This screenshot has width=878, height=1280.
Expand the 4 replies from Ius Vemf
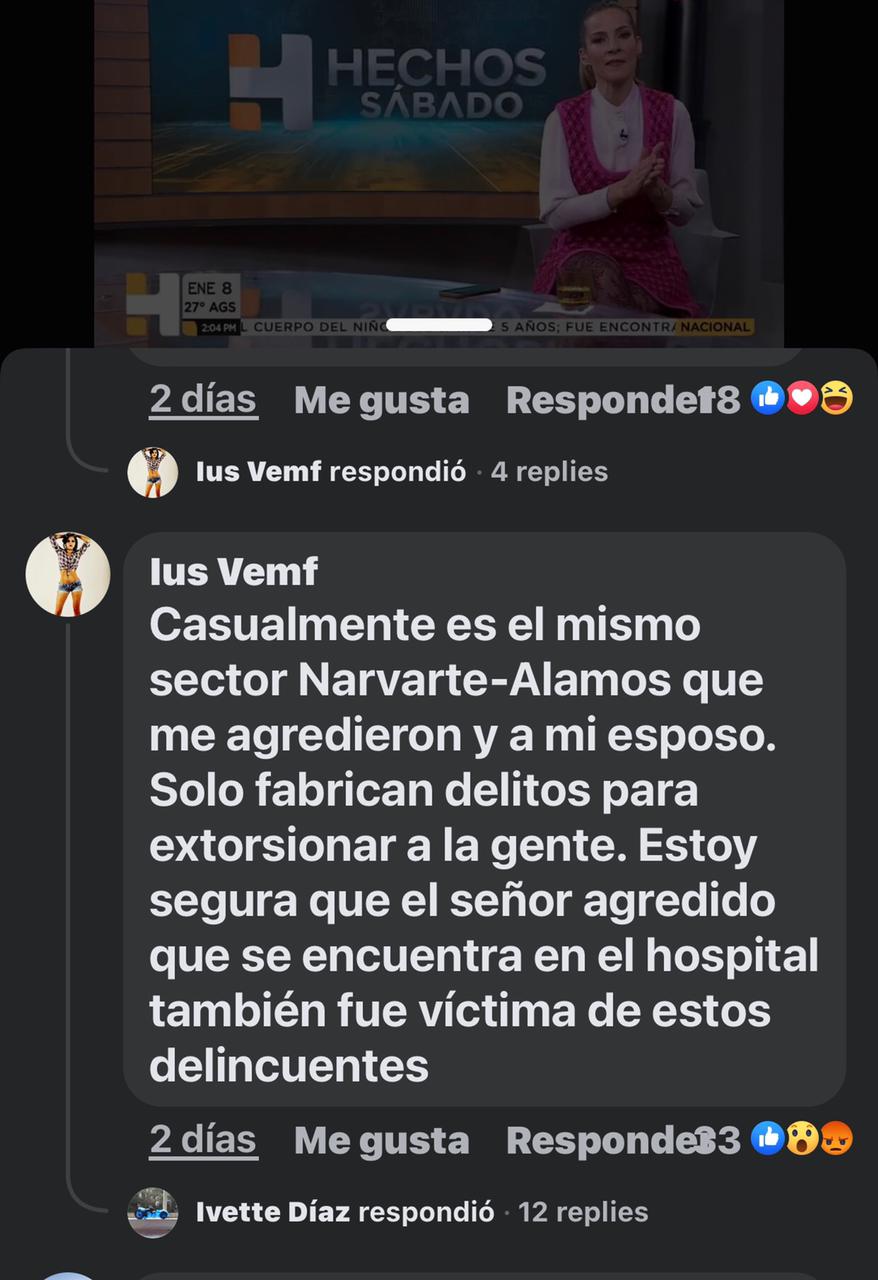click(549, 472)
